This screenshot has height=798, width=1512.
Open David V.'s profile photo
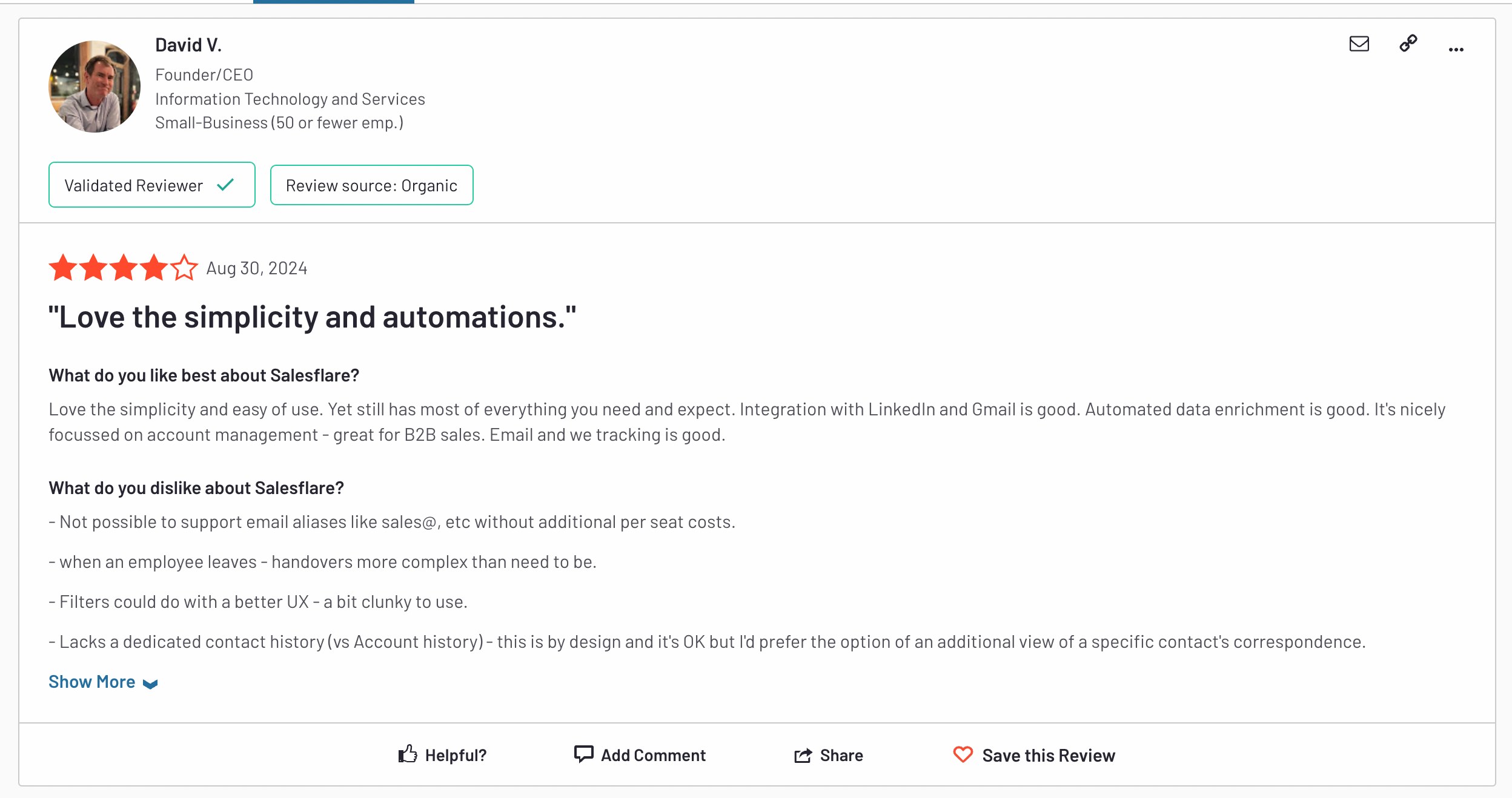94,87
